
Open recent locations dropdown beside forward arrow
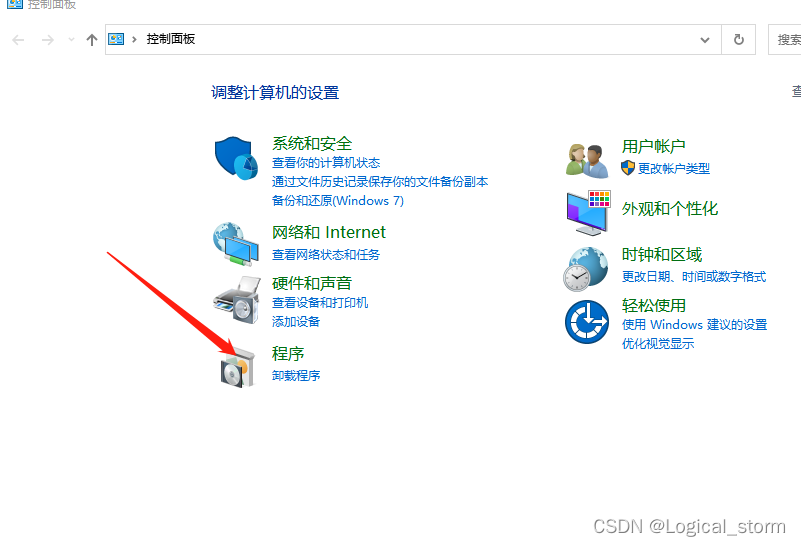click(71, 39)
